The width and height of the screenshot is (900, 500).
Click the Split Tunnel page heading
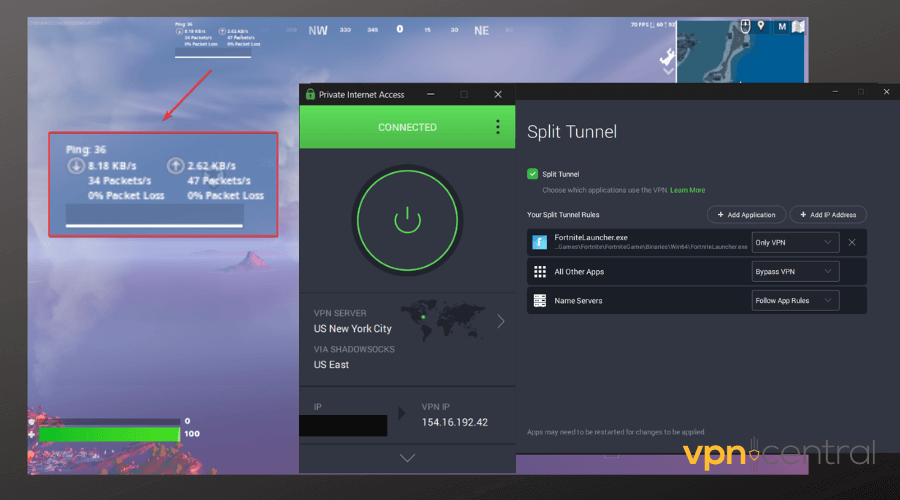572,131
